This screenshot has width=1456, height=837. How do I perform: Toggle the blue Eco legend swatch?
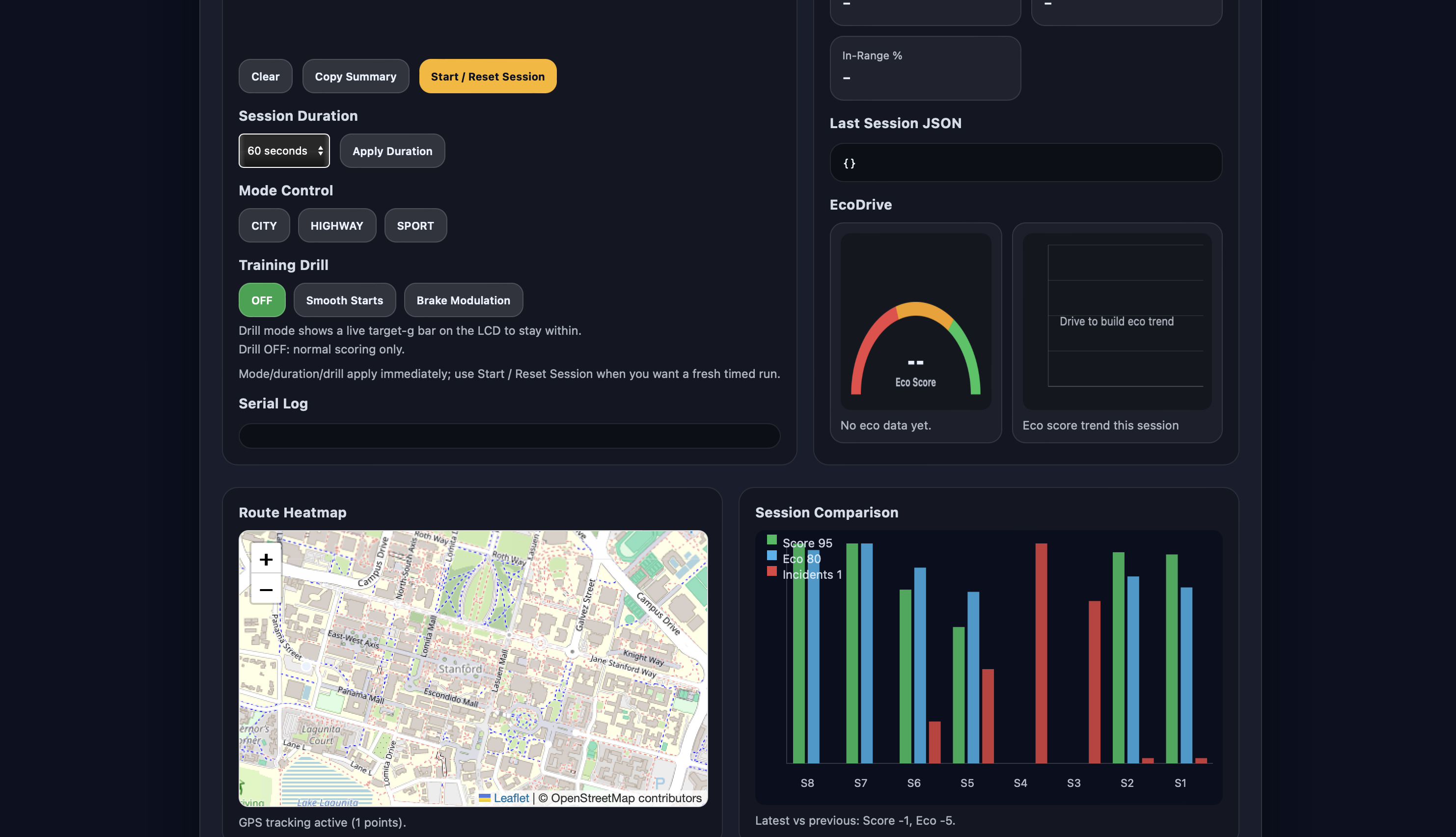pos(771,555)
